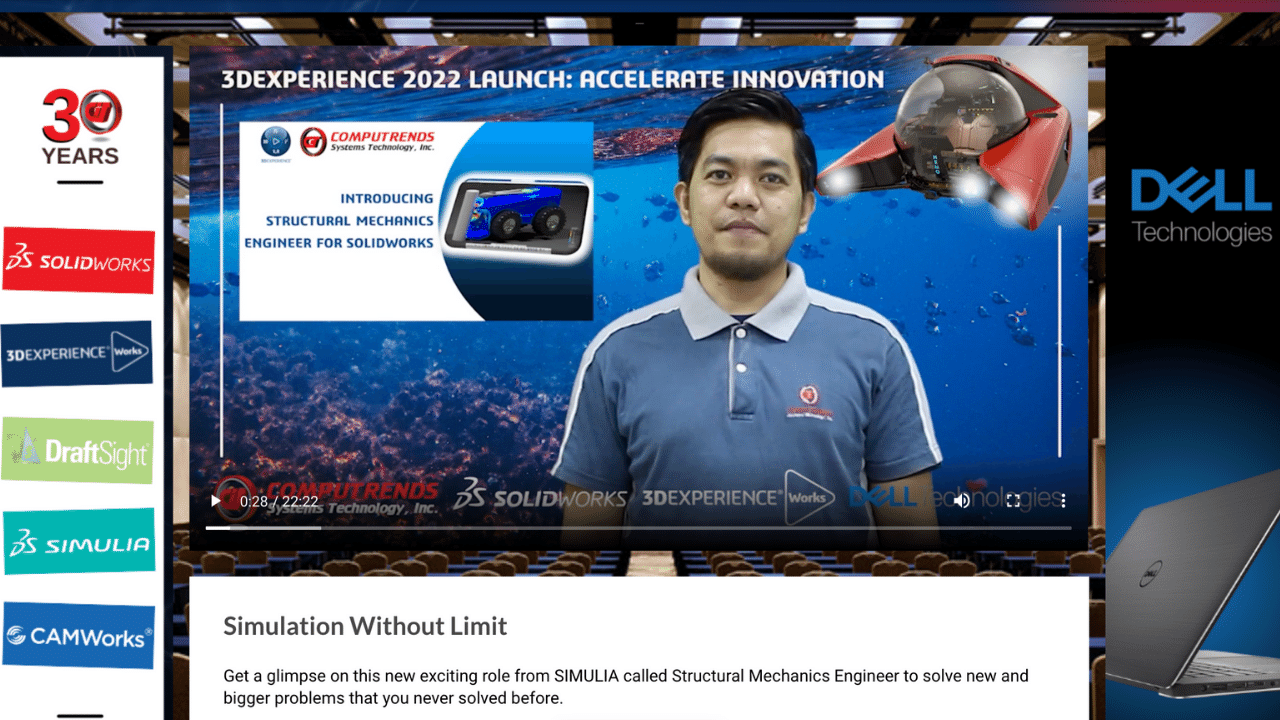Open the red SOLIDWORKS banner in sidebar
The height and width of the screenshot is (720, 1280).
pos(78,261)
